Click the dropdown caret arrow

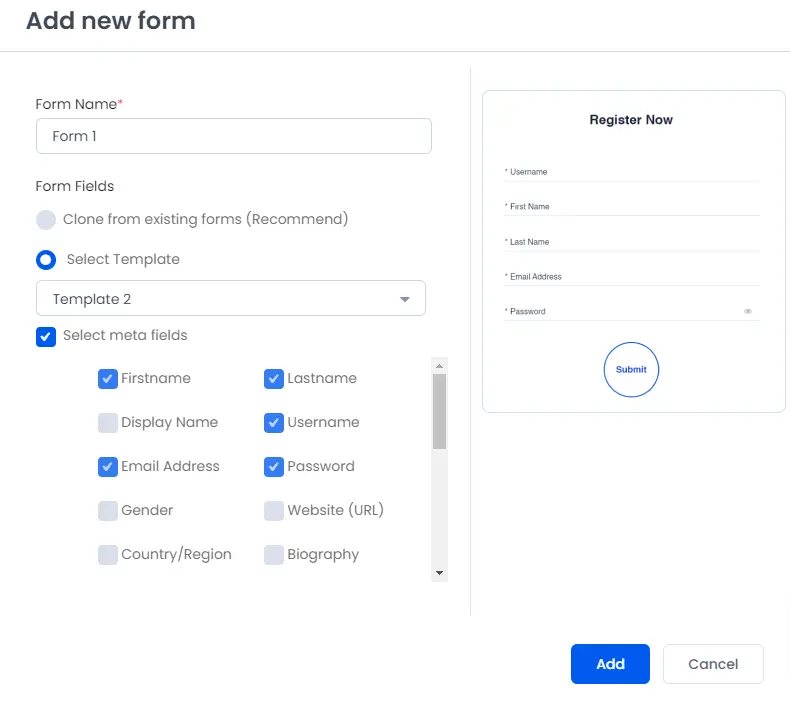405,299
